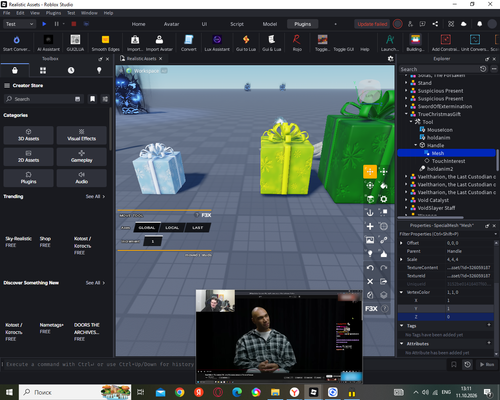The width and height of the screenshot is (500, 400).
Task: Click the blue Play test button
Action: point(44,24)
